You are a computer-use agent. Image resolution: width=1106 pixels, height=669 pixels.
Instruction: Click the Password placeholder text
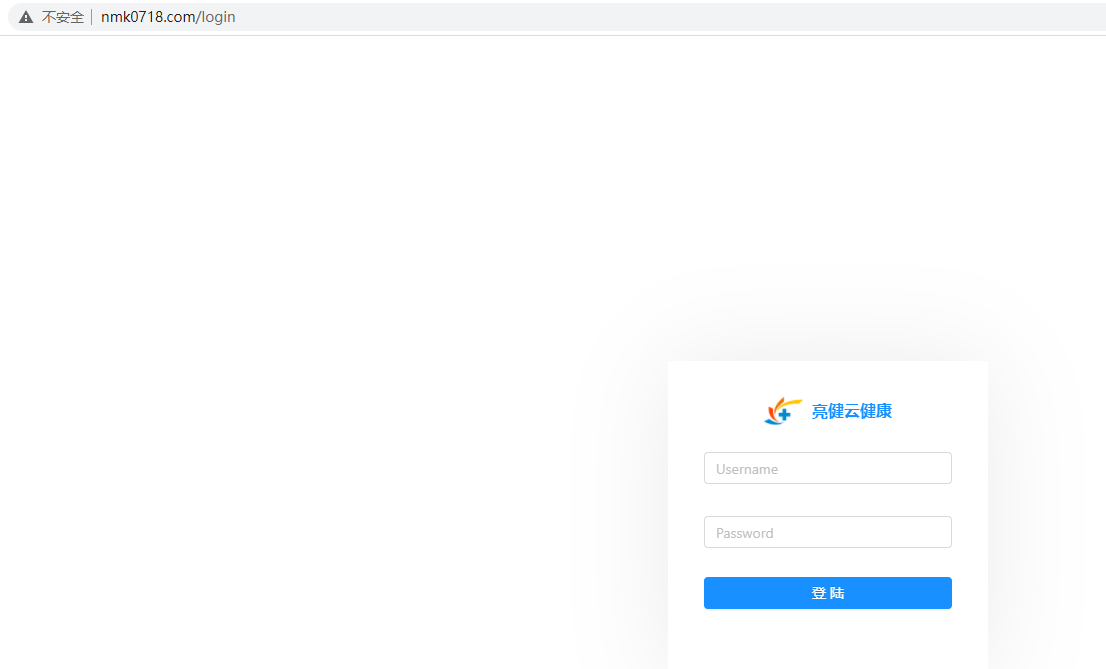pyautogui.click(x=745, y=533)
